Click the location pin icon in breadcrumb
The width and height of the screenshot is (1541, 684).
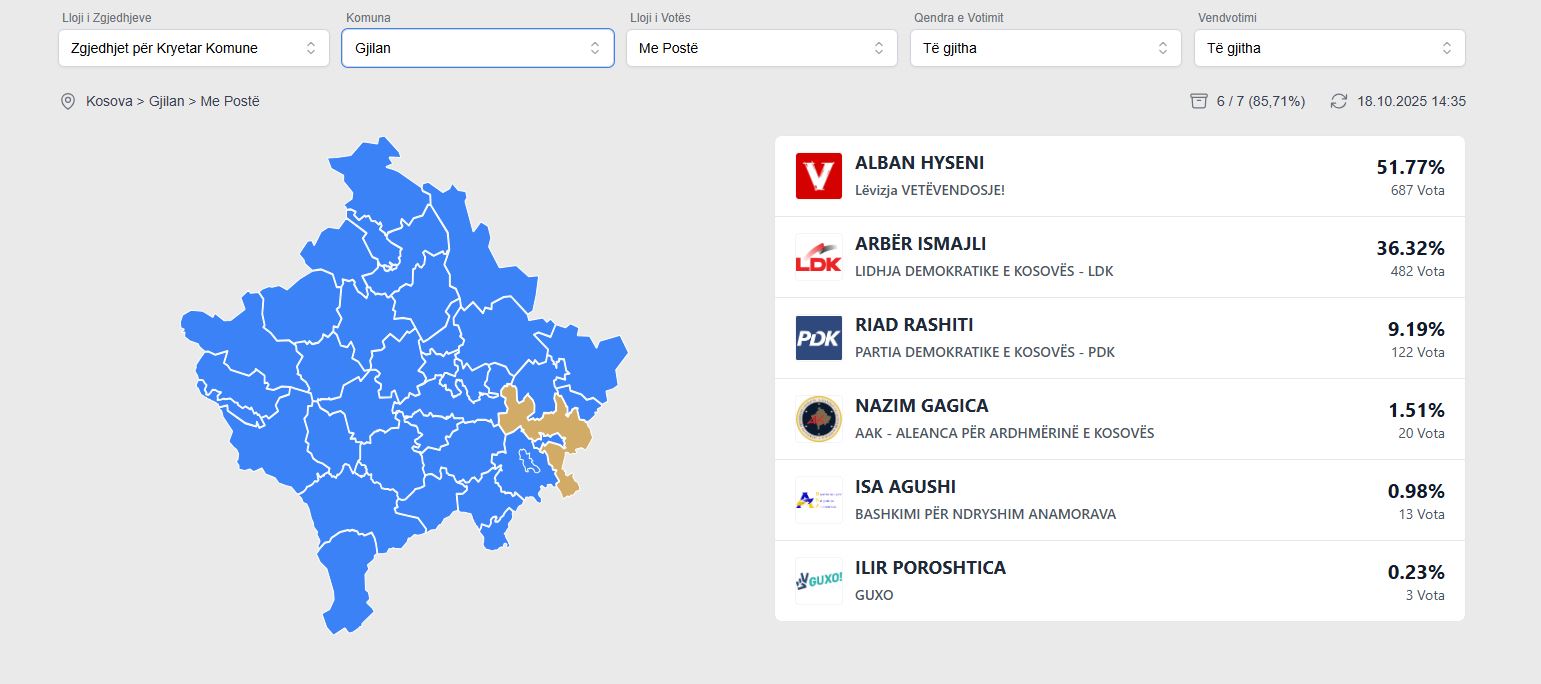point(68,101)
